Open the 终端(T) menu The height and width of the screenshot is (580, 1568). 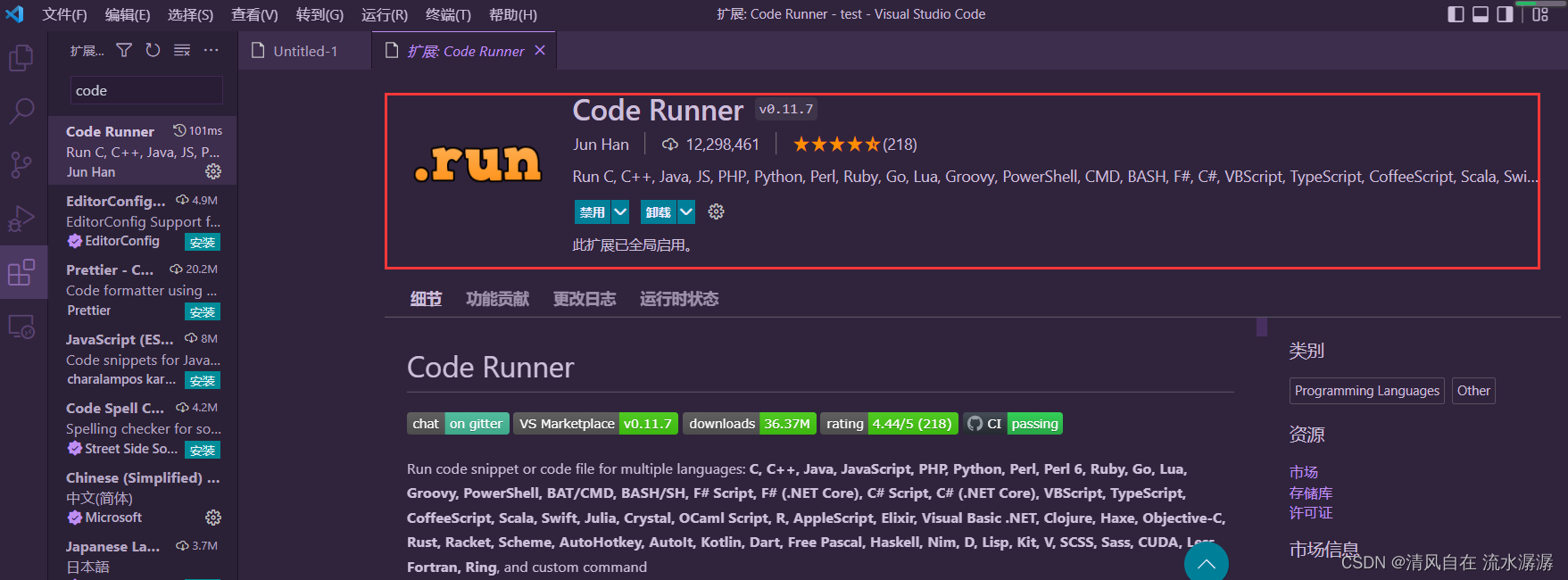(x=448, y=14)
